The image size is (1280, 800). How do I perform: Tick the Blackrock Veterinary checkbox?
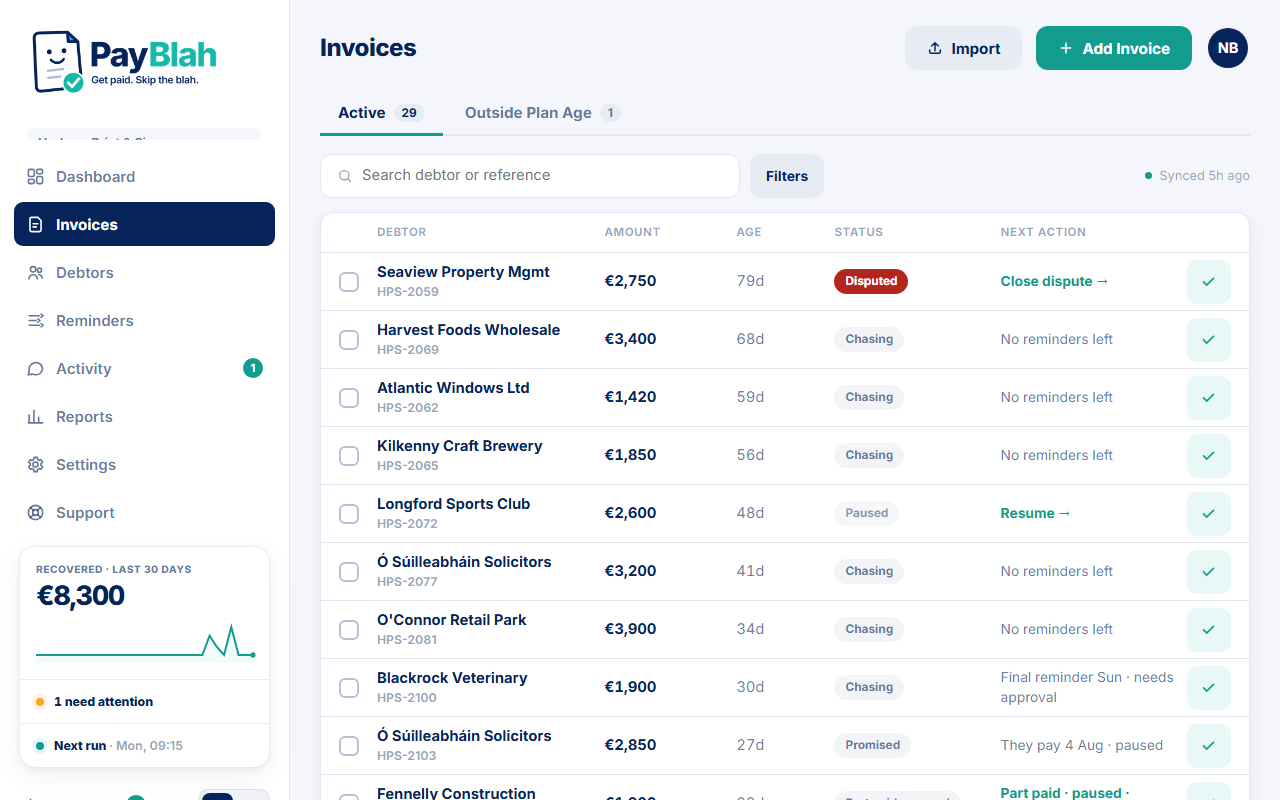point(349,688)
